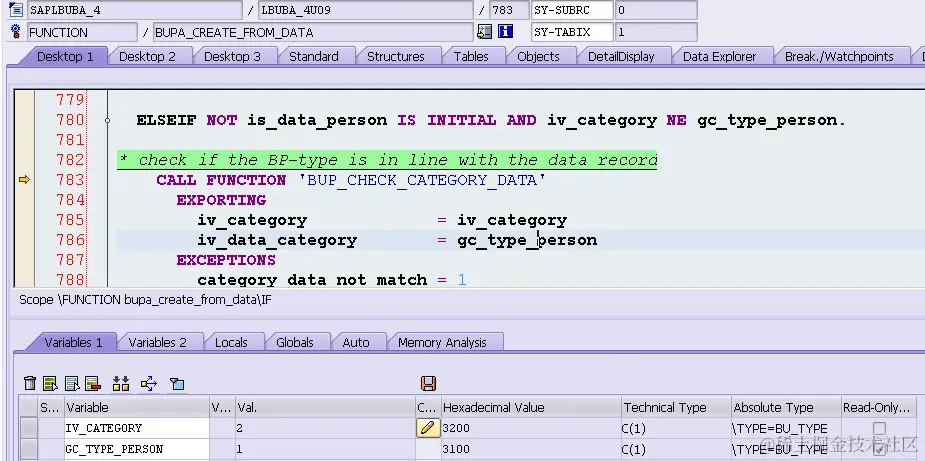
Task: Click gc_type_person on code line 786
Action: 527,240
